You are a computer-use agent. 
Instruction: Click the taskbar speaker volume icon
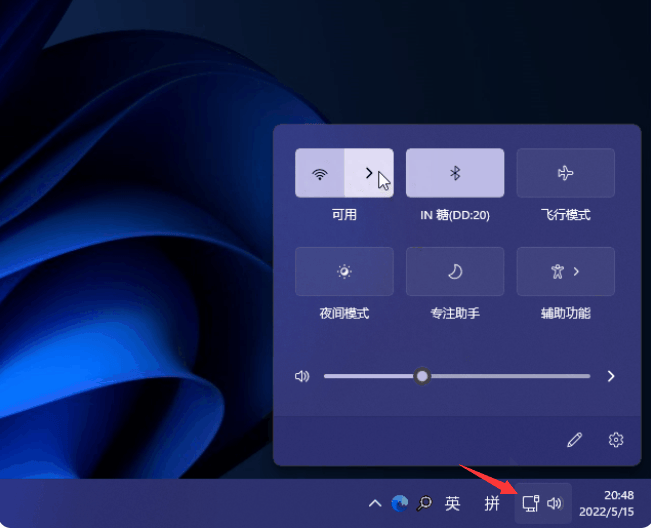pyautogui.click(x=555, y=503)
